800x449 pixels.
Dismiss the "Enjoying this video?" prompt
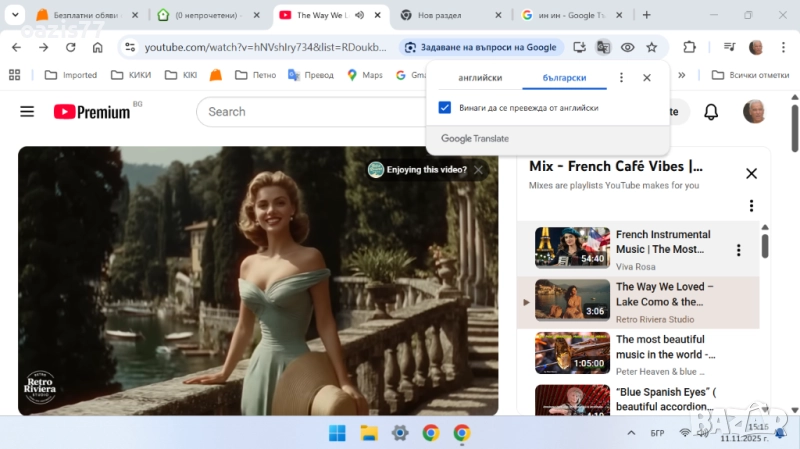coord(479,170)
